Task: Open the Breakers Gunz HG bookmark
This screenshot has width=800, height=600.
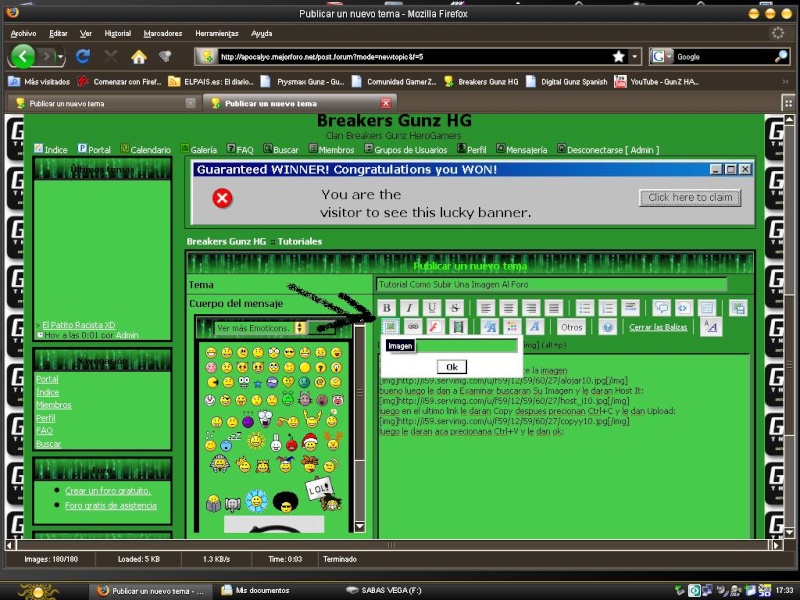Action: [482, 82]
